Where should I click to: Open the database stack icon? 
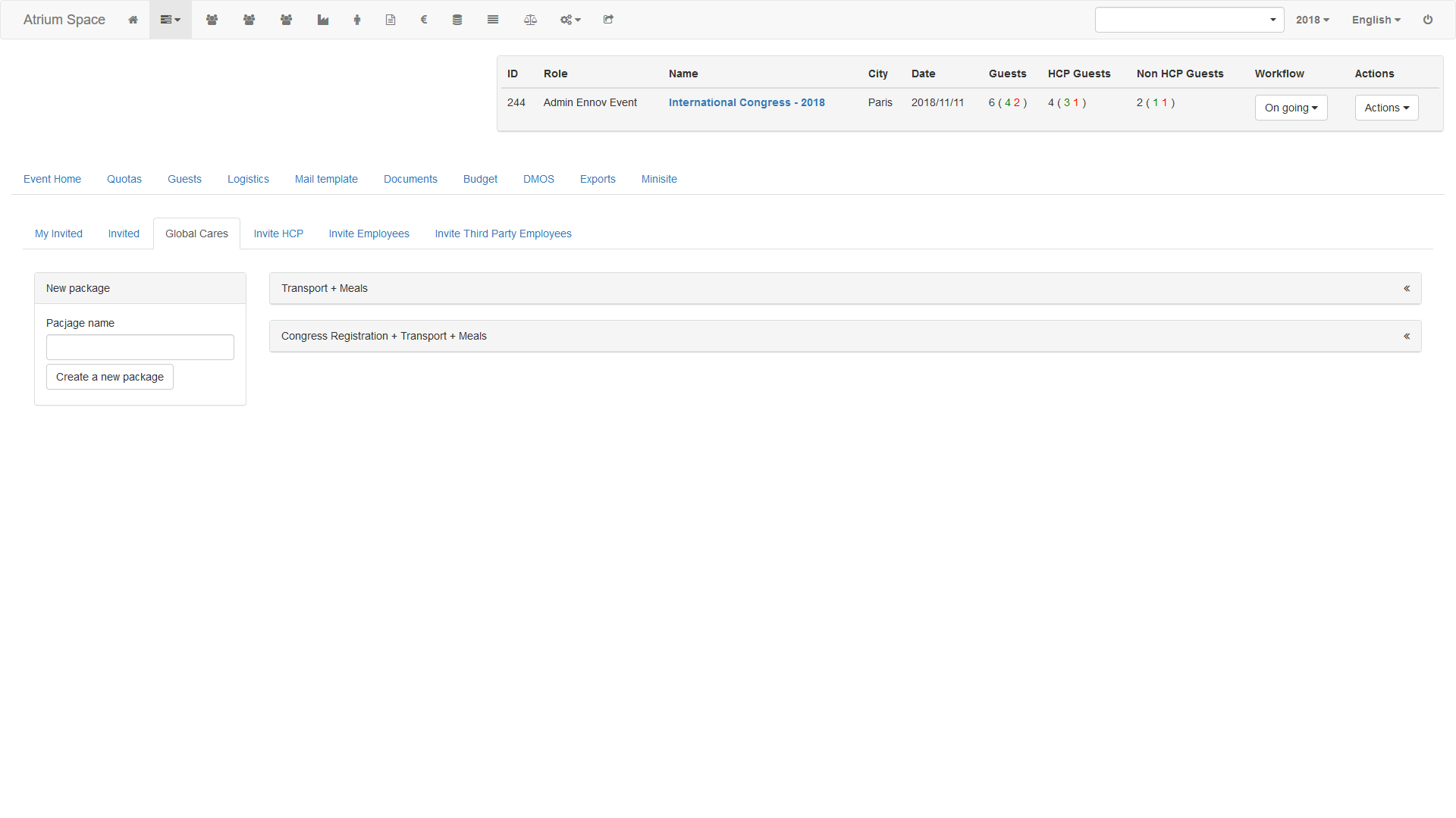point(457,20)
